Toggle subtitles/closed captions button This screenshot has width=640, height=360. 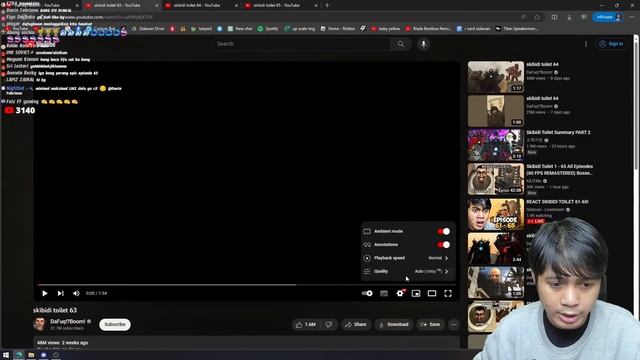coord(384,293)
